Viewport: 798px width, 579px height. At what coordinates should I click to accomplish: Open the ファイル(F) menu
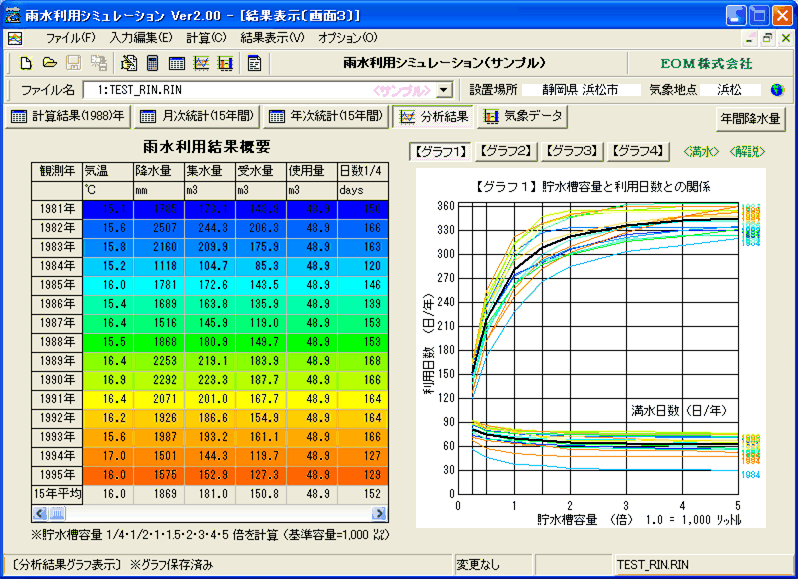point(71,38)
